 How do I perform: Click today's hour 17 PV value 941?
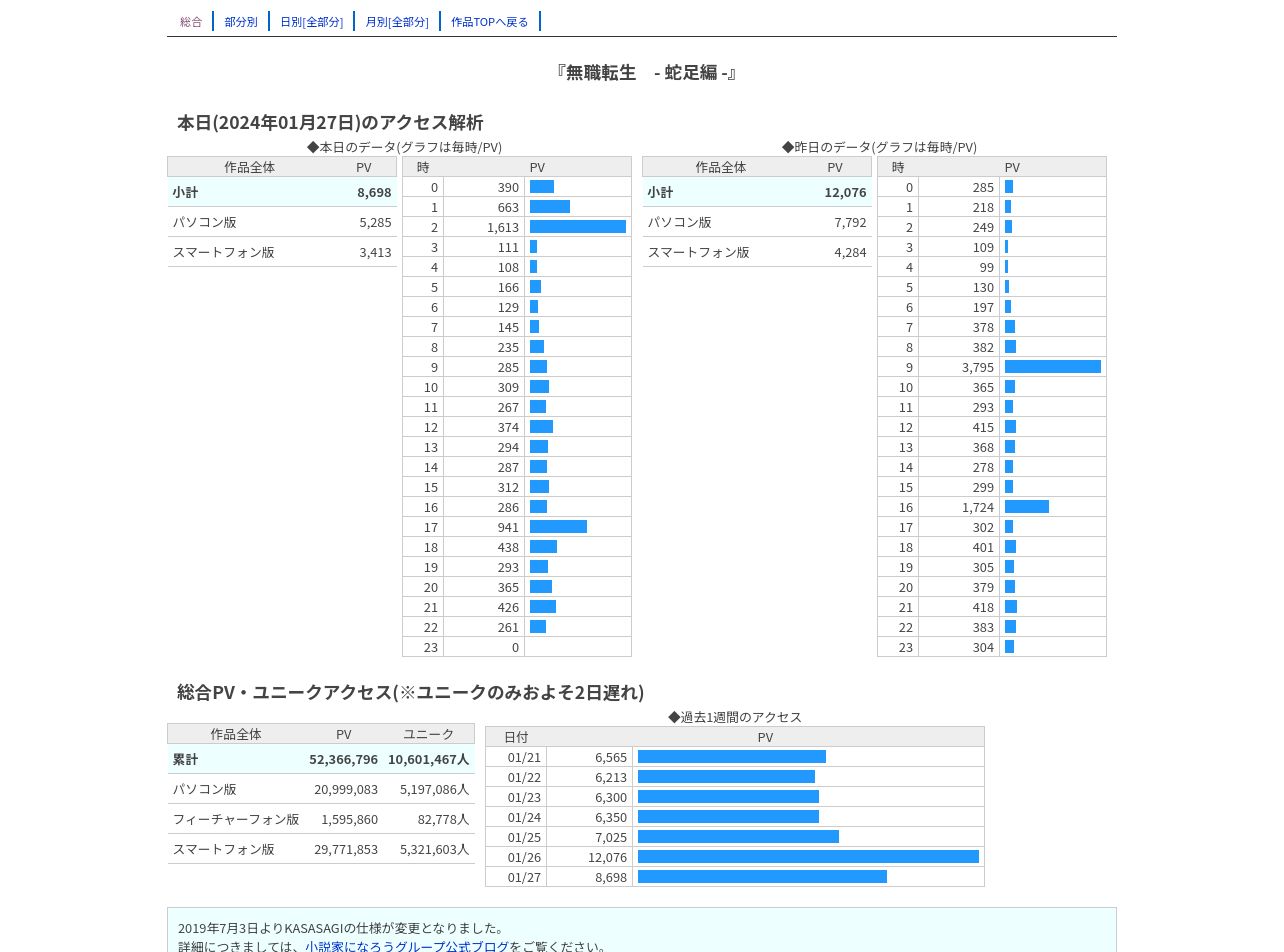[508, 527]
